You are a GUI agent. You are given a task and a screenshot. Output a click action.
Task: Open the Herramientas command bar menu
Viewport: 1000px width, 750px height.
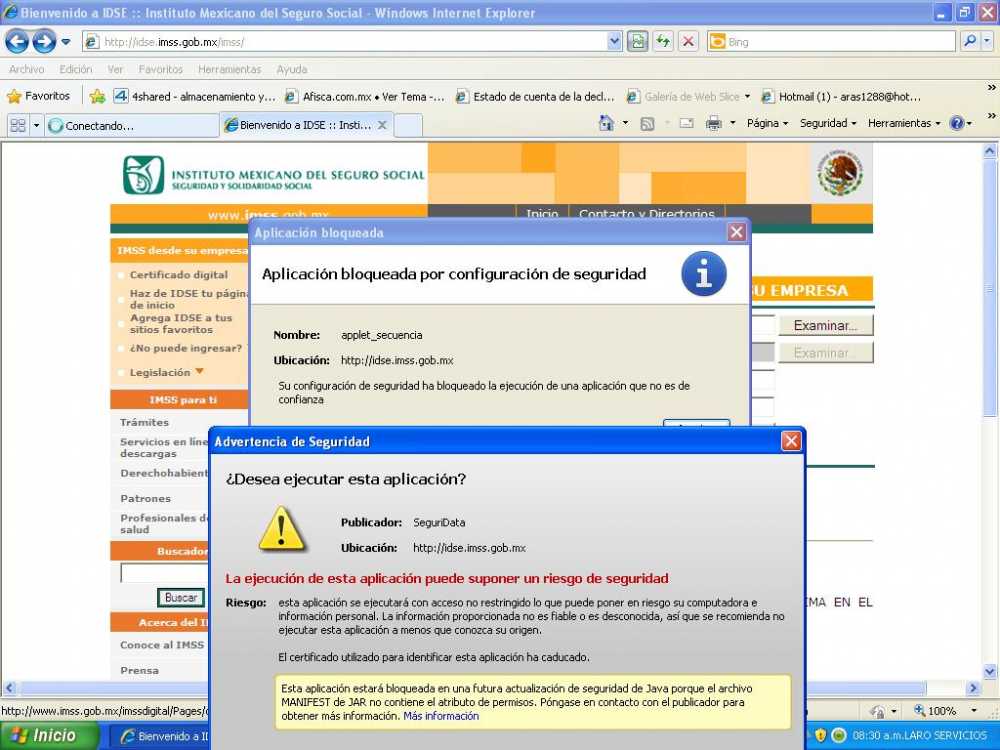pos(904,123)
